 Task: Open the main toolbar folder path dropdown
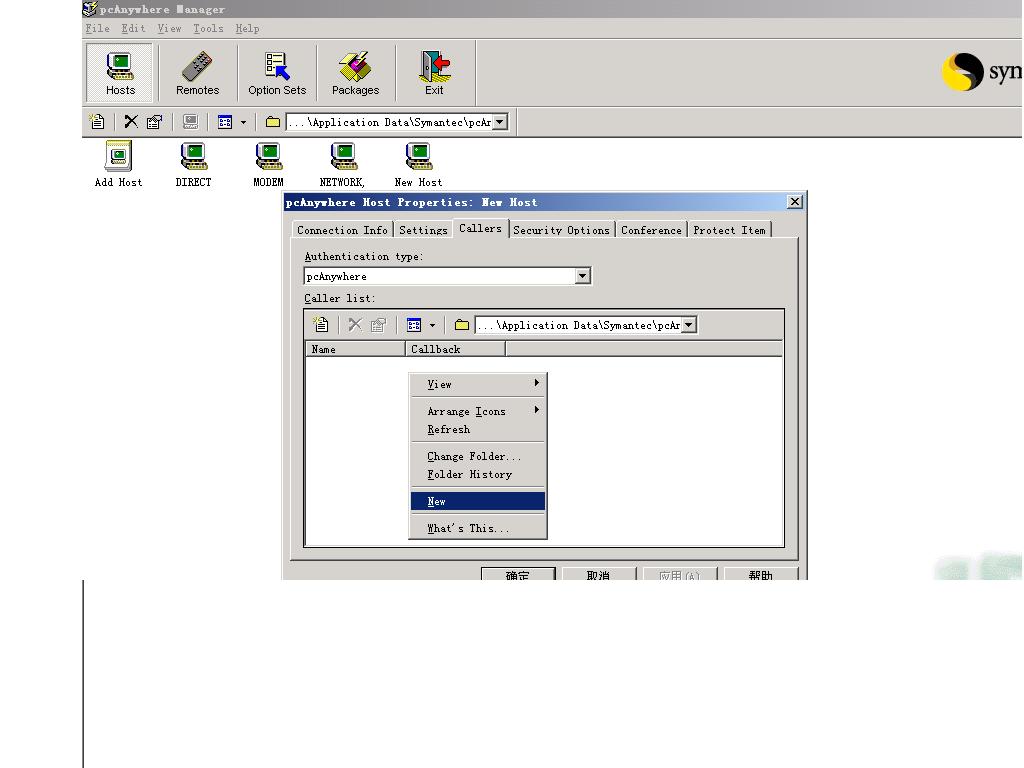[500, 122]
